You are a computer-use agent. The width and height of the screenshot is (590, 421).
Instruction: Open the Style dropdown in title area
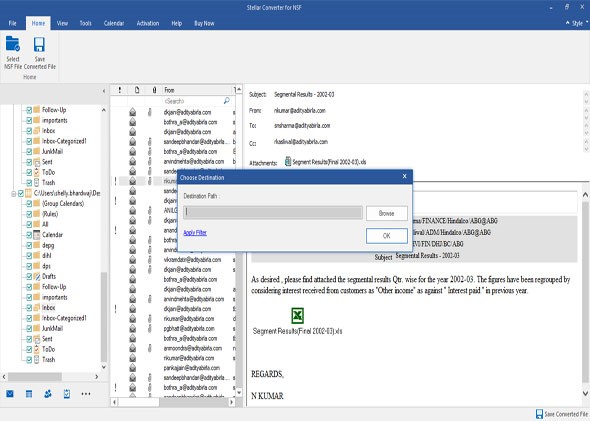[x=577, y=23]
